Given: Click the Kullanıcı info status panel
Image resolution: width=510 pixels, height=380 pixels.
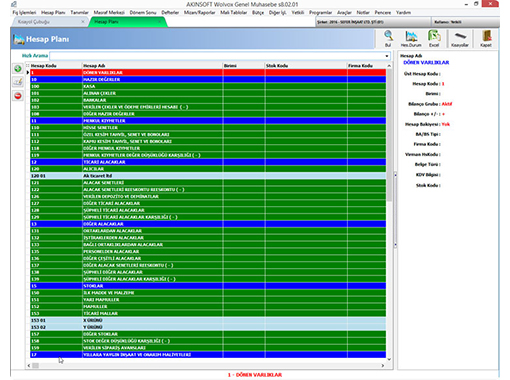Looking at the screenshot, I should 465,22.
